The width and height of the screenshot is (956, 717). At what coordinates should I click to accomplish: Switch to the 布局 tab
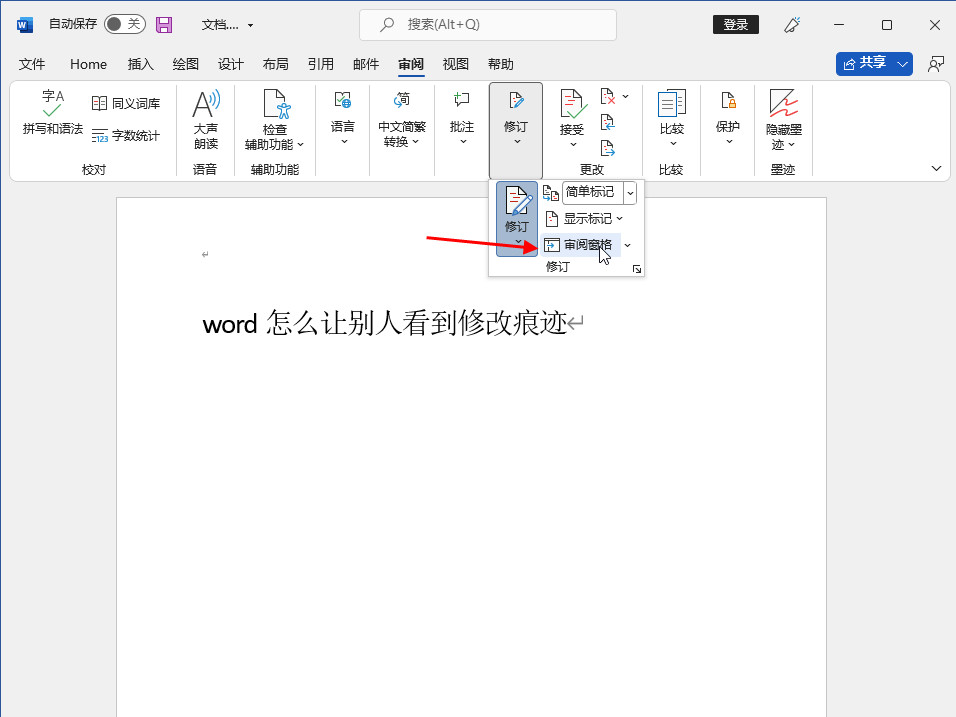[x=276, y=64]
